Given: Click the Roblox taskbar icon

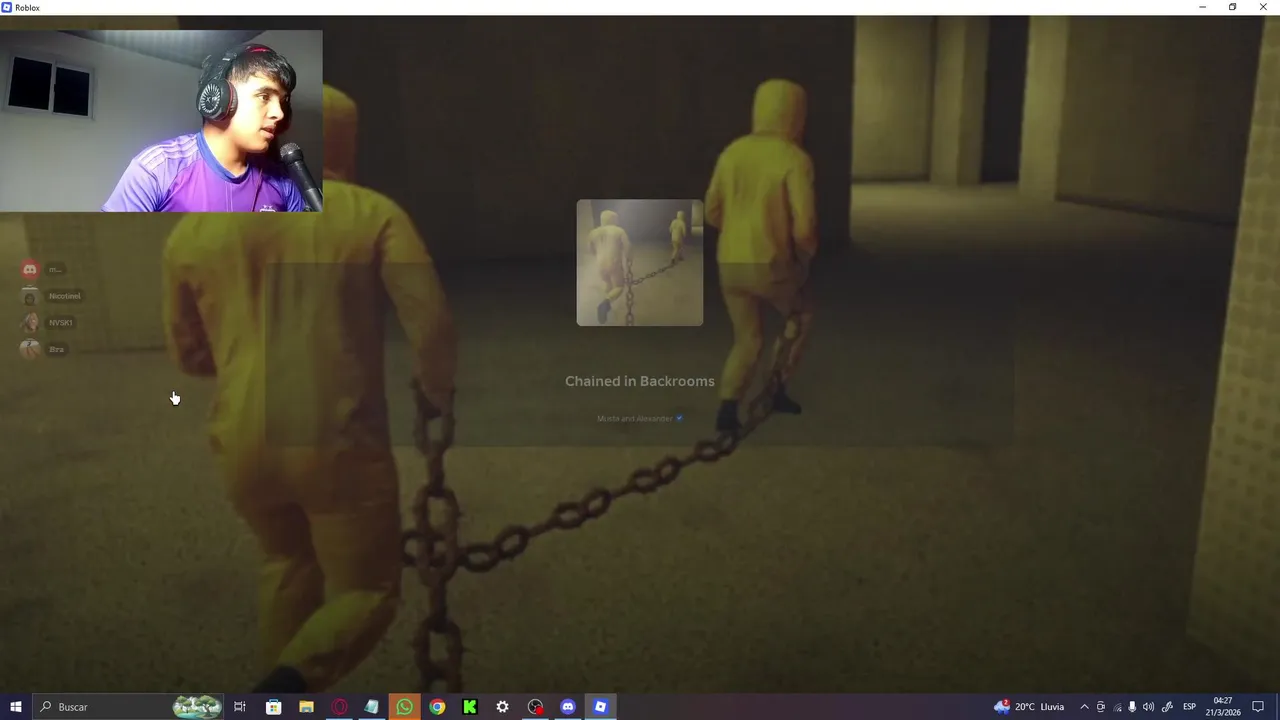Looking at the screenshot, I should click(600, 707).
